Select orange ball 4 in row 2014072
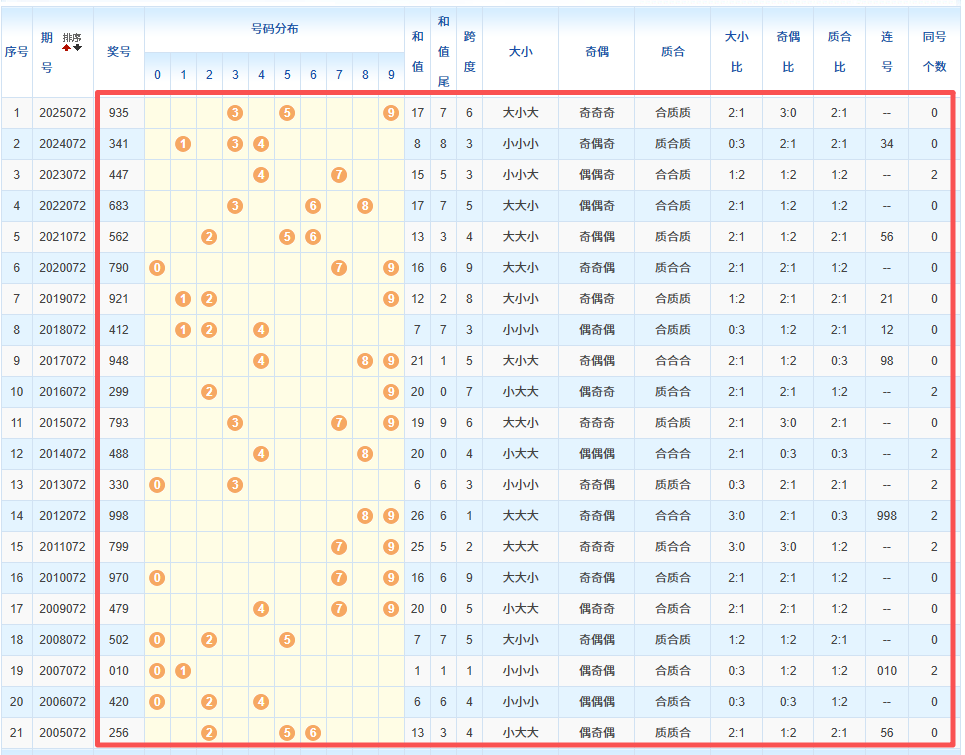 (261, 454)
